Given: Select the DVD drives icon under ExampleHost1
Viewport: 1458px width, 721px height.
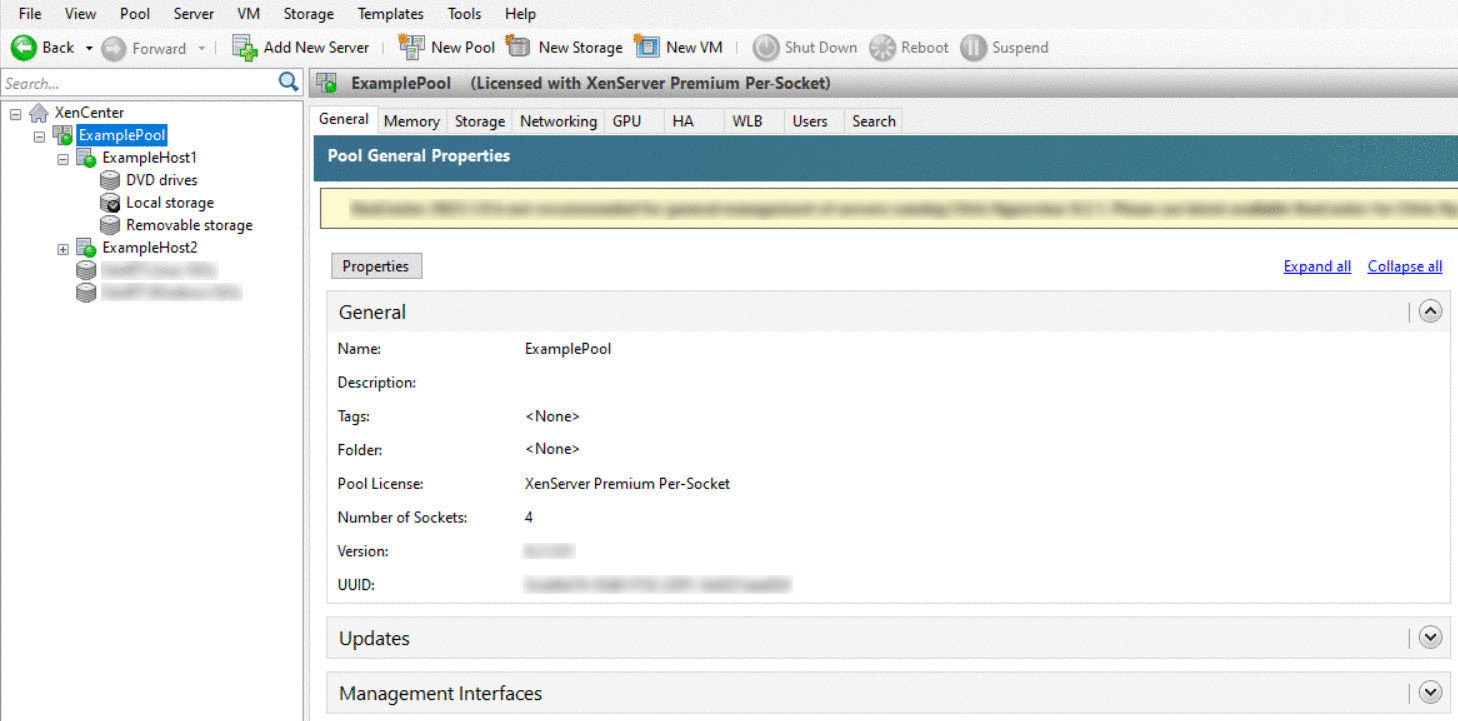Looking at the screenshot, I should click(110, 180).
